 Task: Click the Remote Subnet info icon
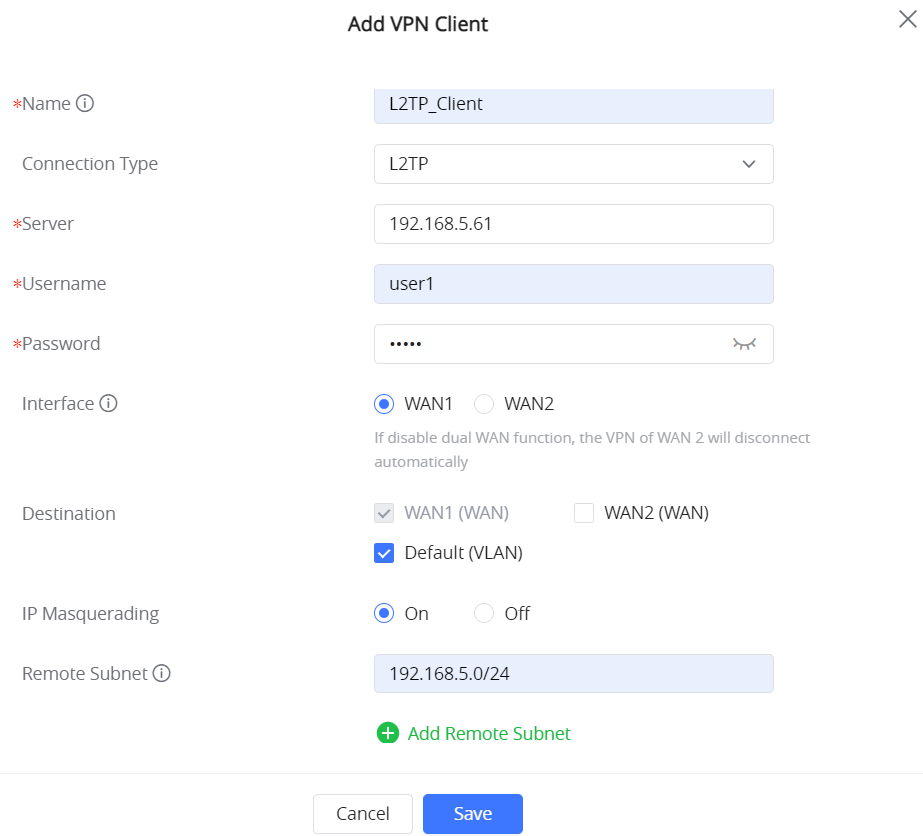[x=161, y=673]
